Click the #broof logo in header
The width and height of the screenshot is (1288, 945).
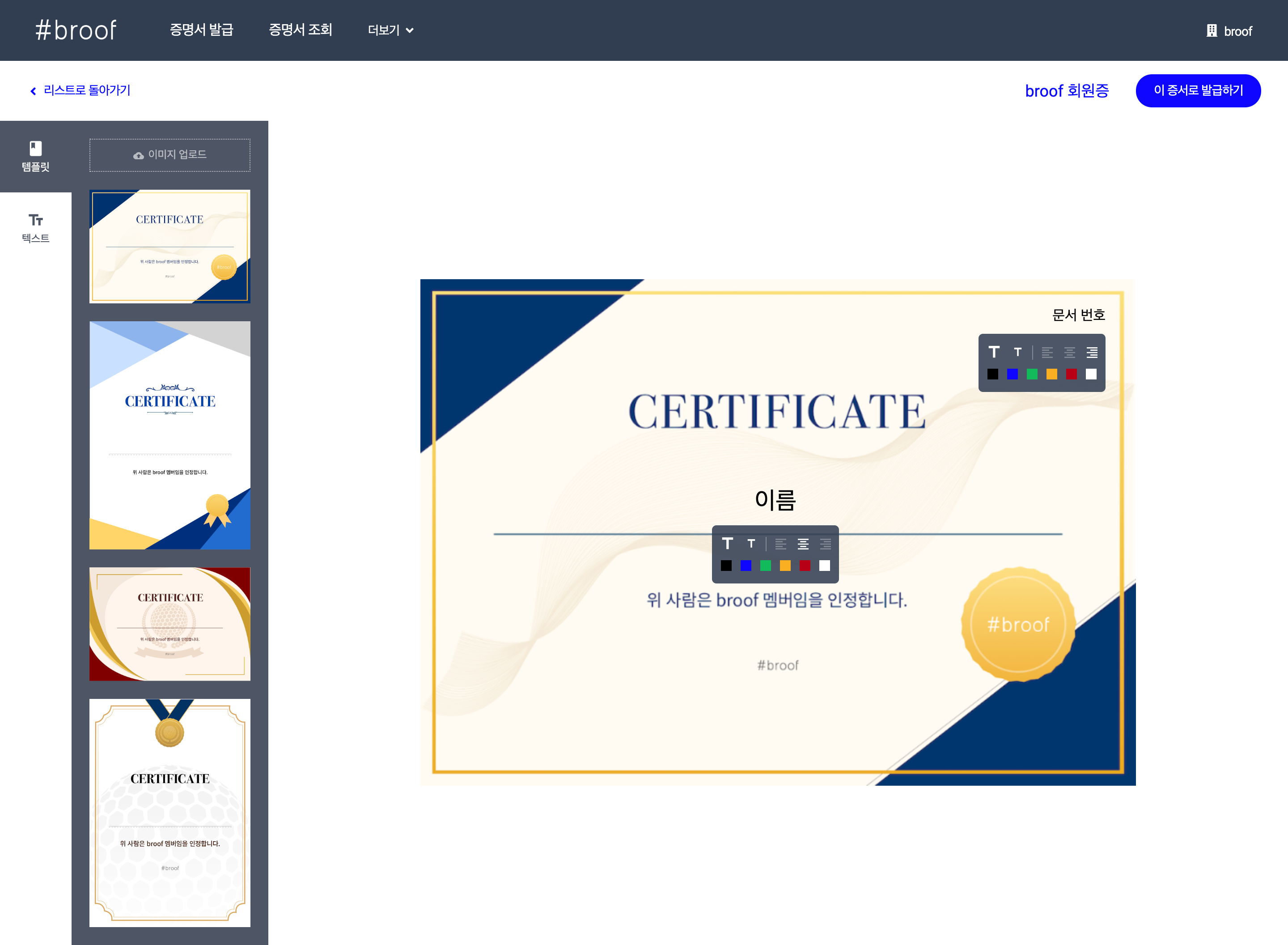pos(76,30)
